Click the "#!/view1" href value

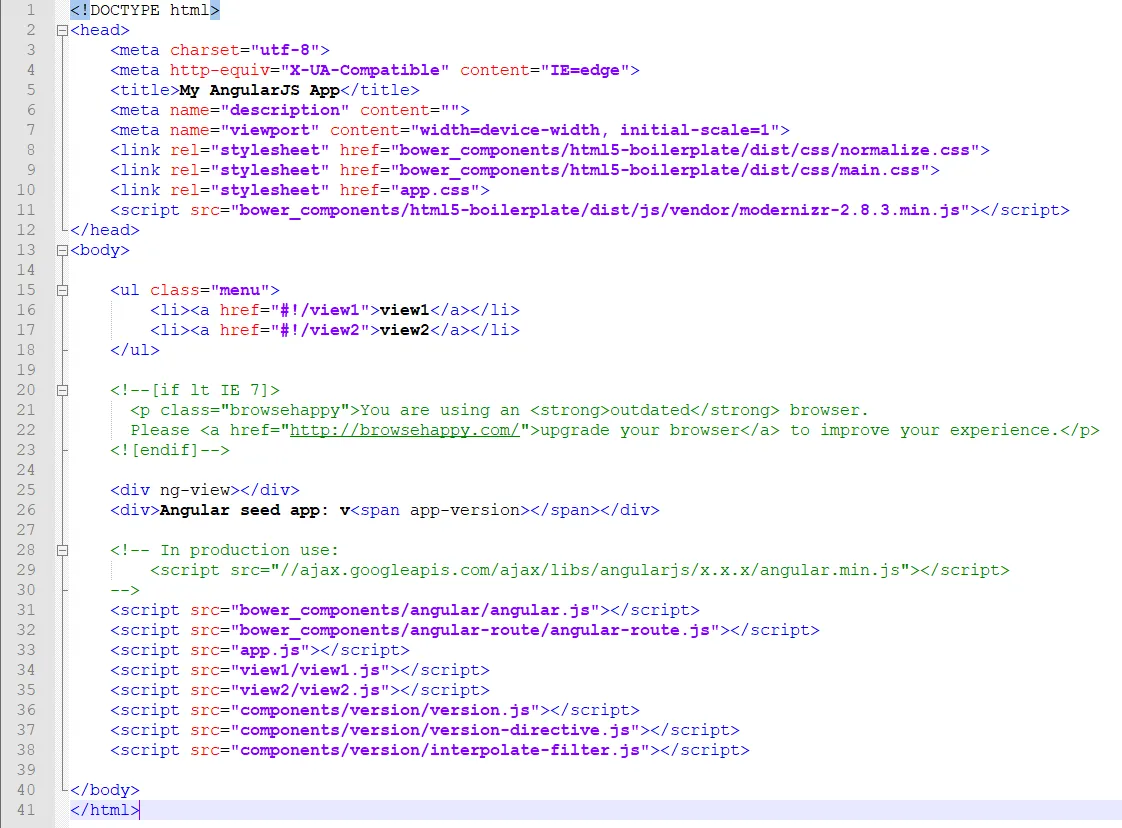click(x=320, y=311)
